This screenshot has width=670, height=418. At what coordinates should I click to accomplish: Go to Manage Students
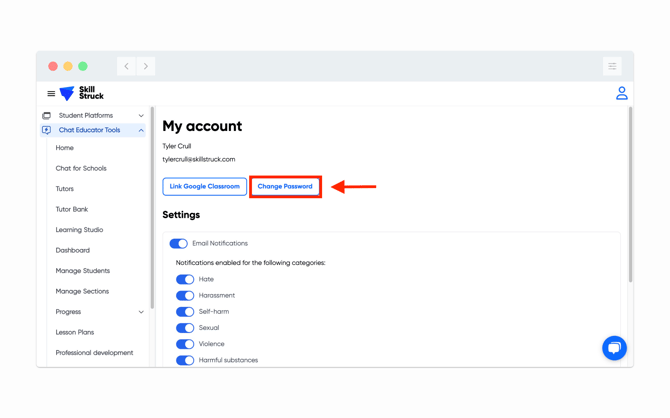[x=83, y=271]
